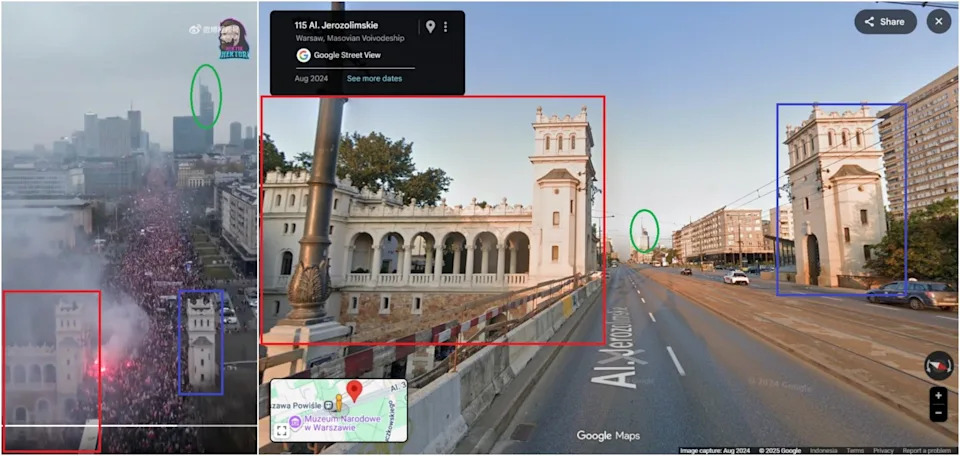
Task: Open the Privacy link in footer
Action: [883, 451]
